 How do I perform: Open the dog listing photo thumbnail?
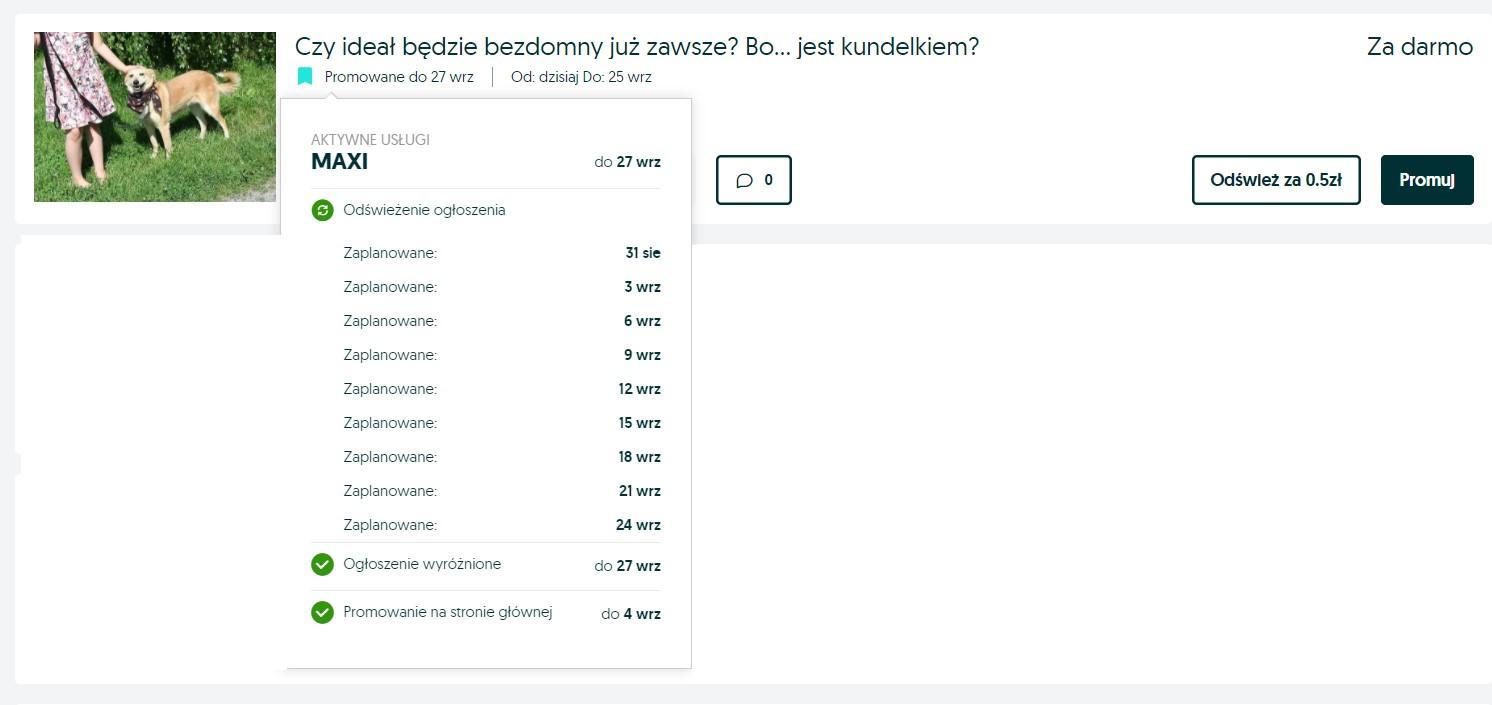point(155,117)
